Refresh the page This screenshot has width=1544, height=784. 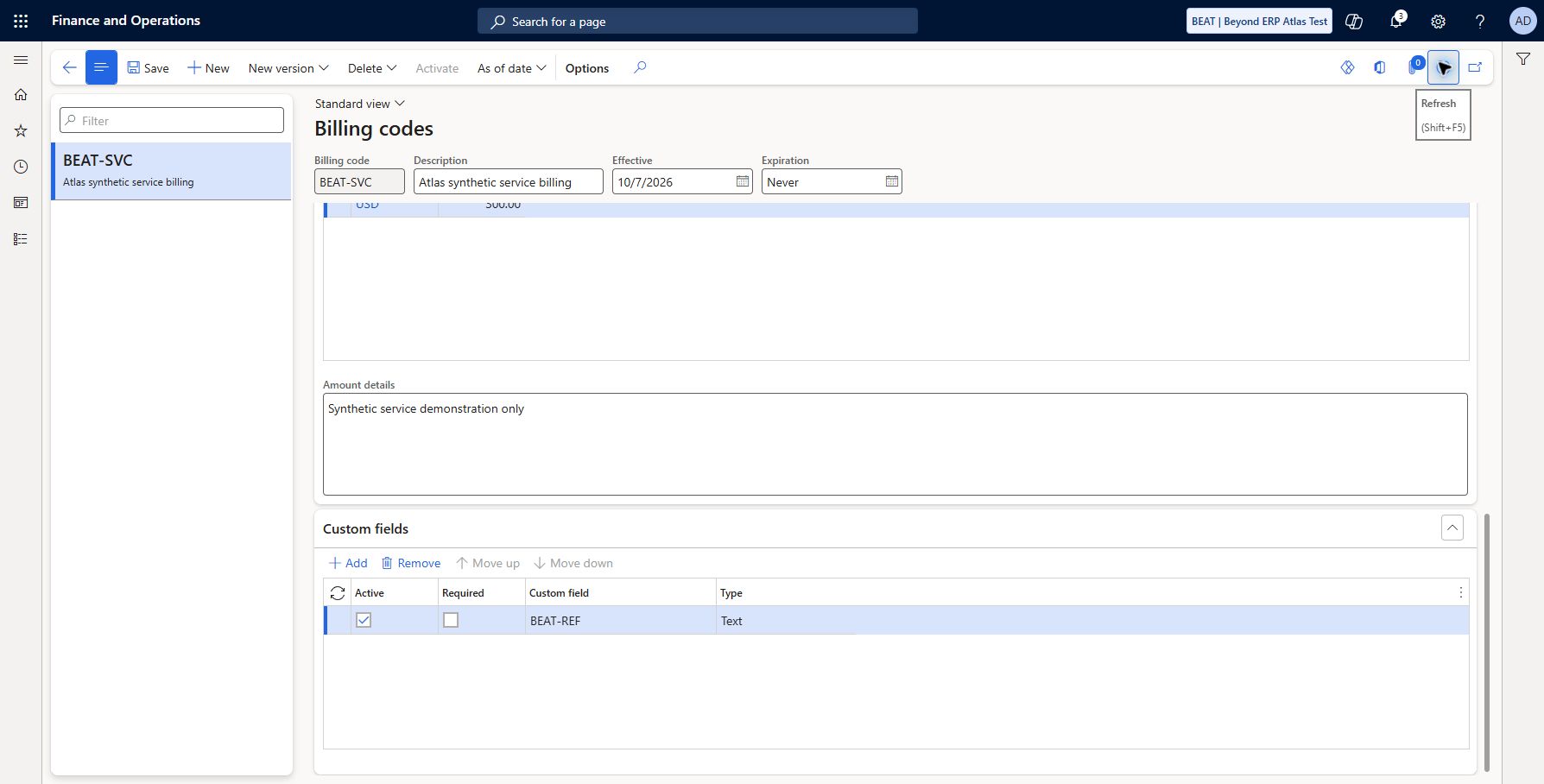pyautogui.click(x=1443, y=67)
